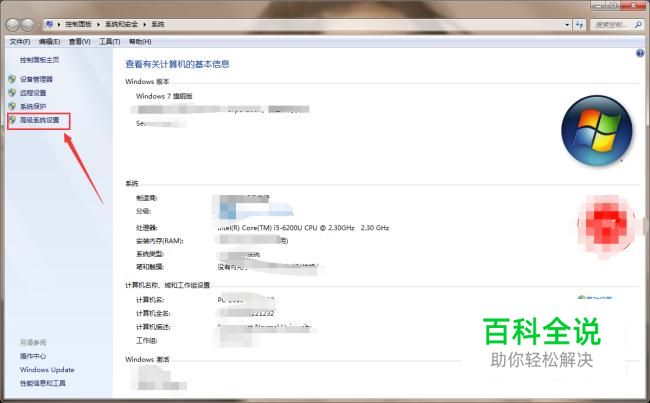Click 系统 breadcrumb segment

coord(158,24)
